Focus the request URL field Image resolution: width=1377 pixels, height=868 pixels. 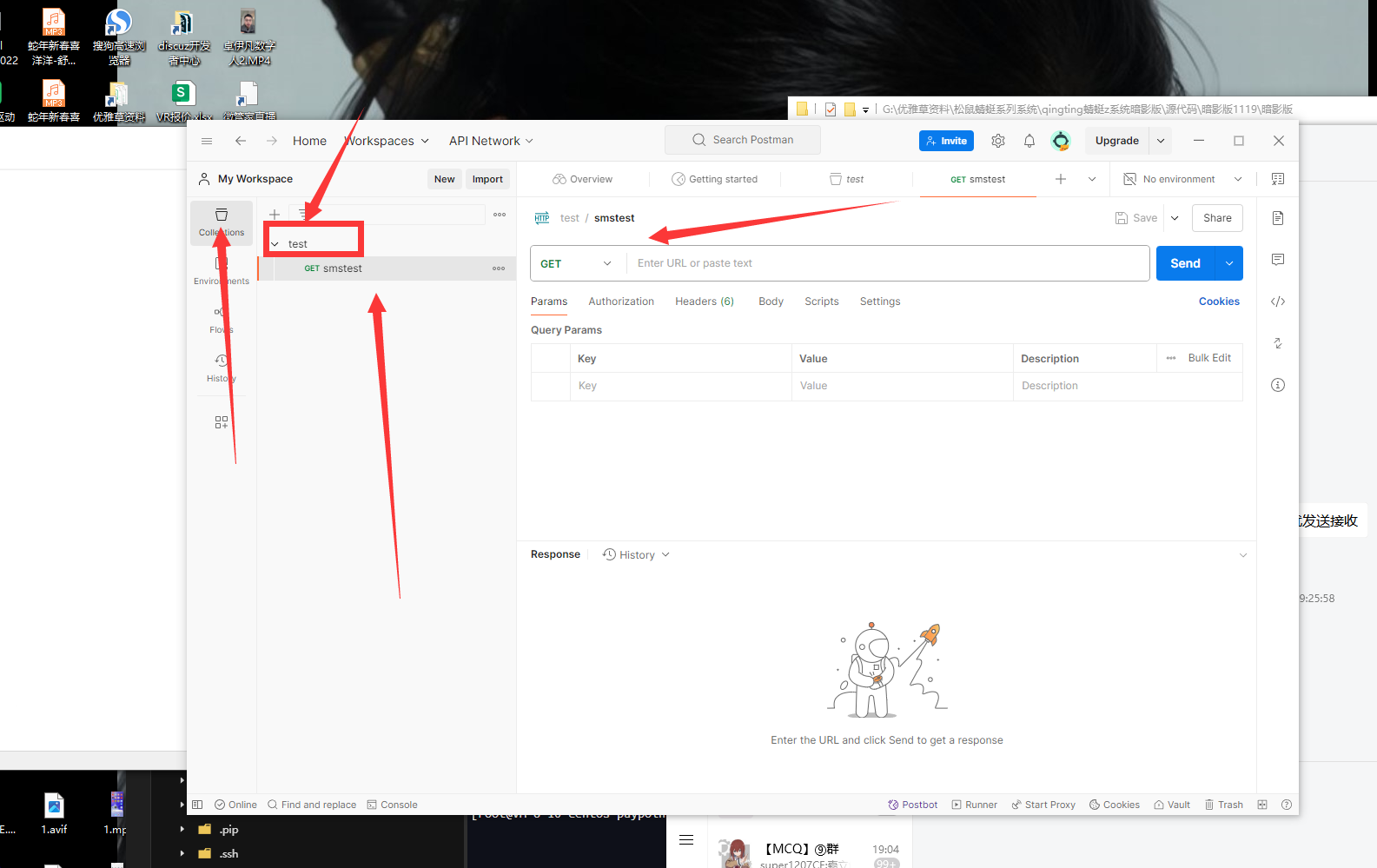coord(888,263)
